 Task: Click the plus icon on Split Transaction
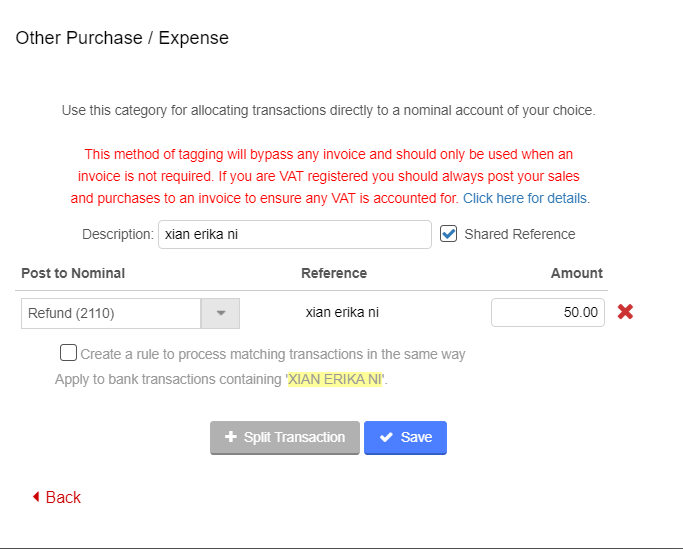pyautogui.click(x=231, y=437)
